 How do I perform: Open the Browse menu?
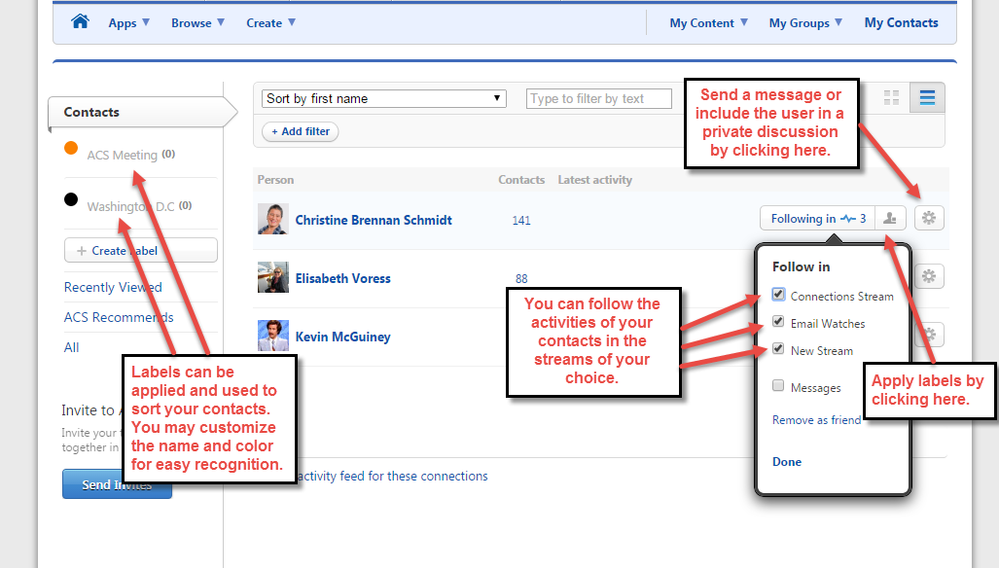(x=197, y=23)
